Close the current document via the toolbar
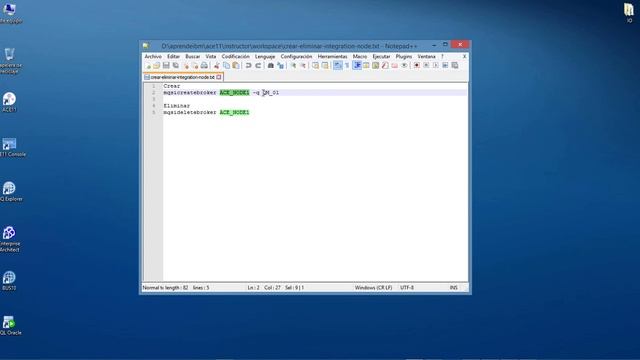640x360 pixels. tap(185, 66)
